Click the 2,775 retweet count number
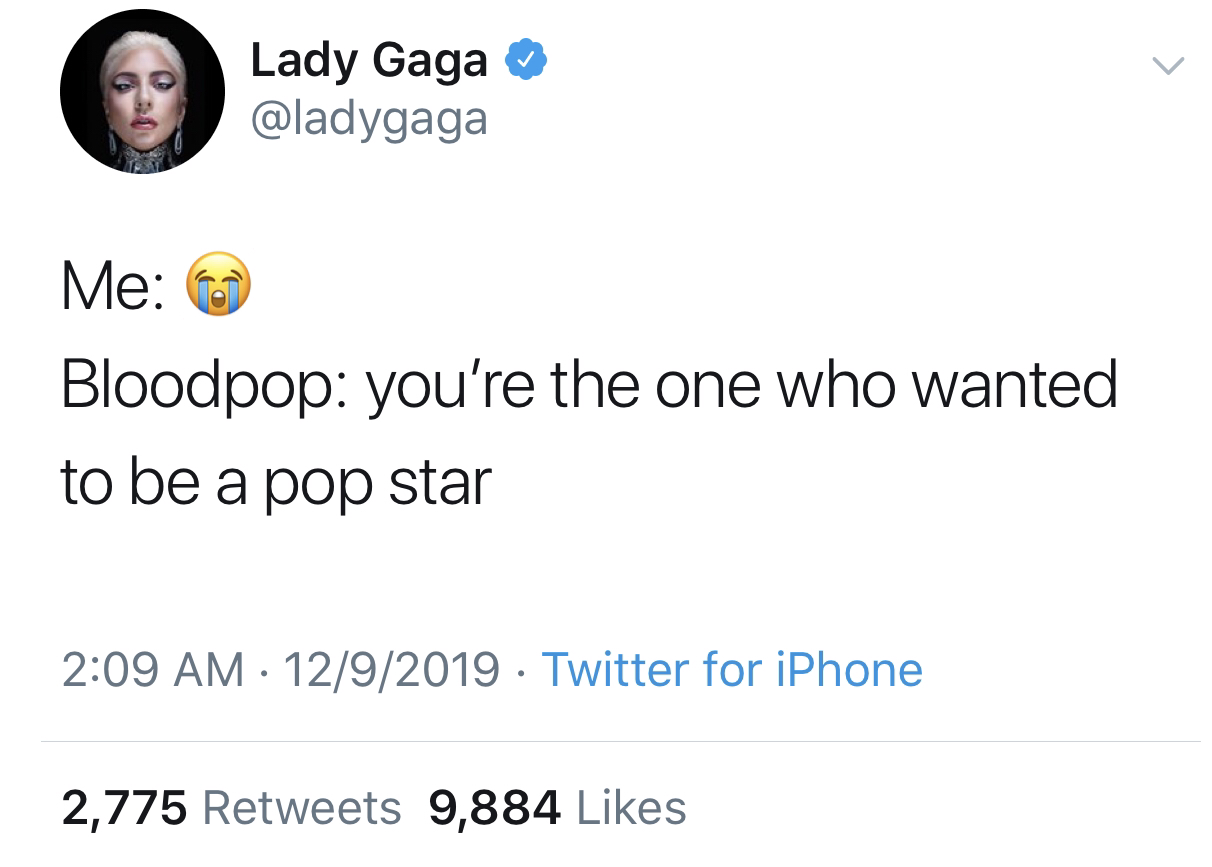The height and width of the screenshot is (867, 1212). click(124, 808)
